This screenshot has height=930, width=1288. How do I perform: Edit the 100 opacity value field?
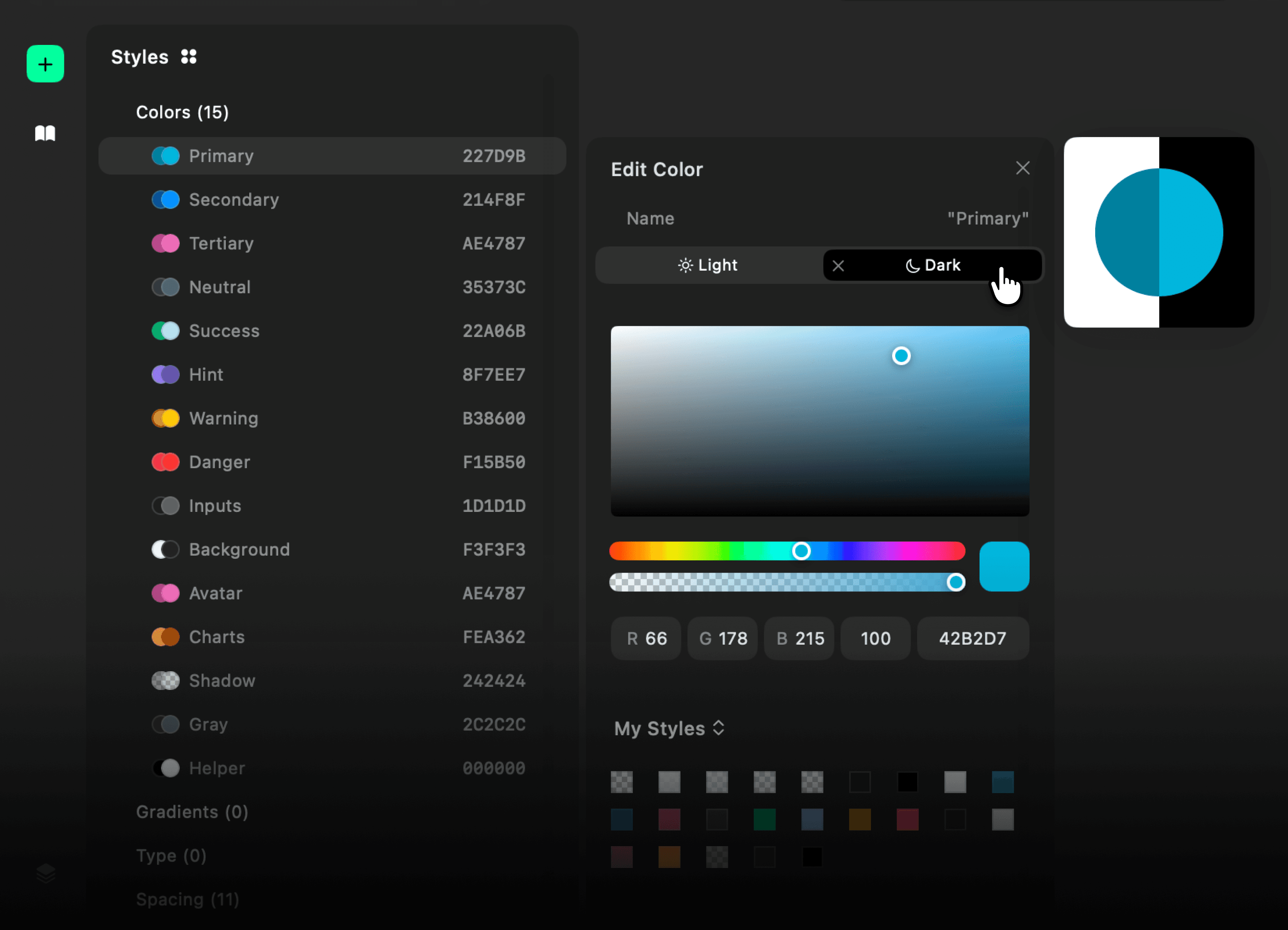(x=875, y=638)
